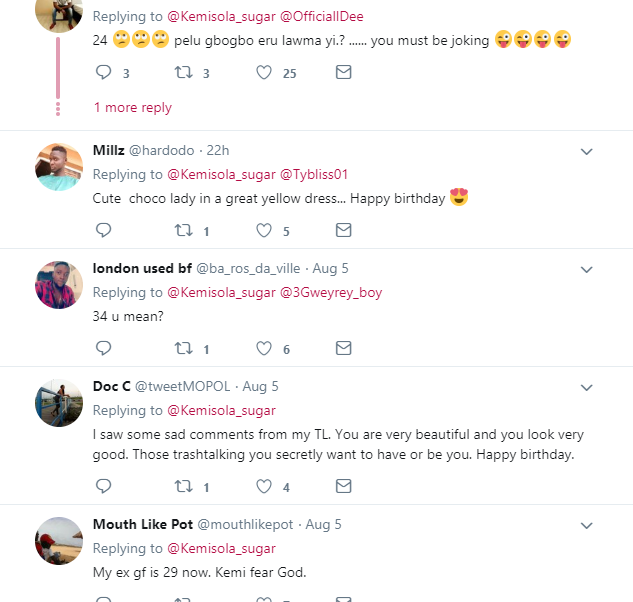Reply to london used bf's tweet
The height and width of the screenshot is (602, 633).
[x=103, y=349]
